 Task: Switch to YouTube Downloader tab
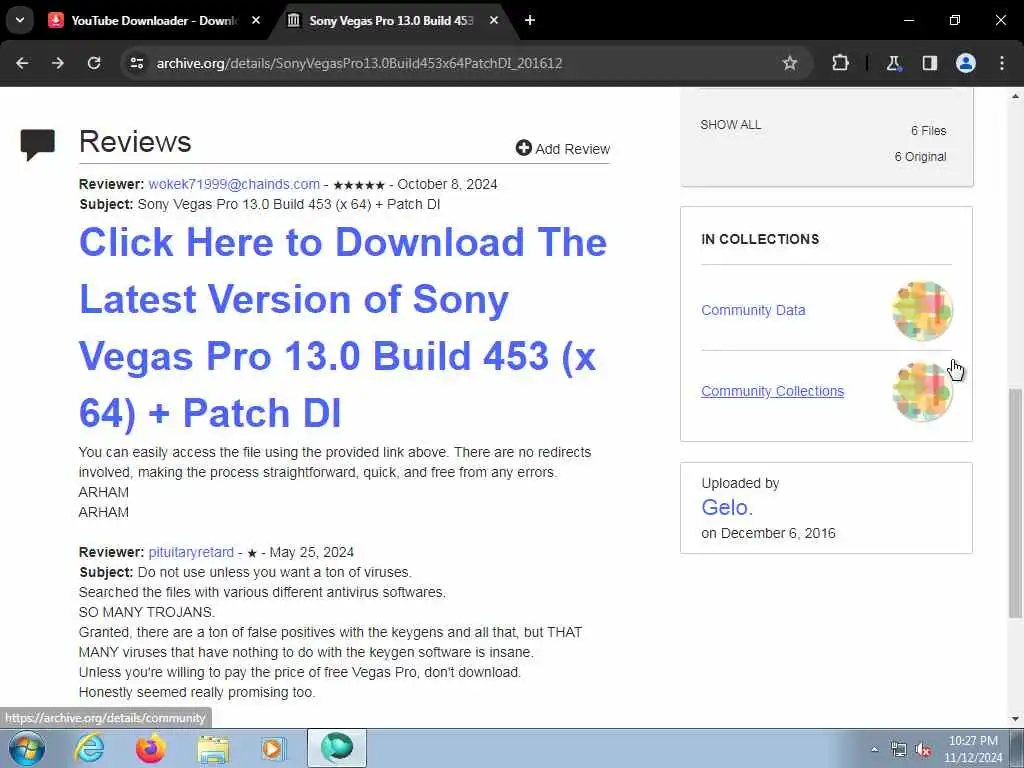[x=153, y=21]
